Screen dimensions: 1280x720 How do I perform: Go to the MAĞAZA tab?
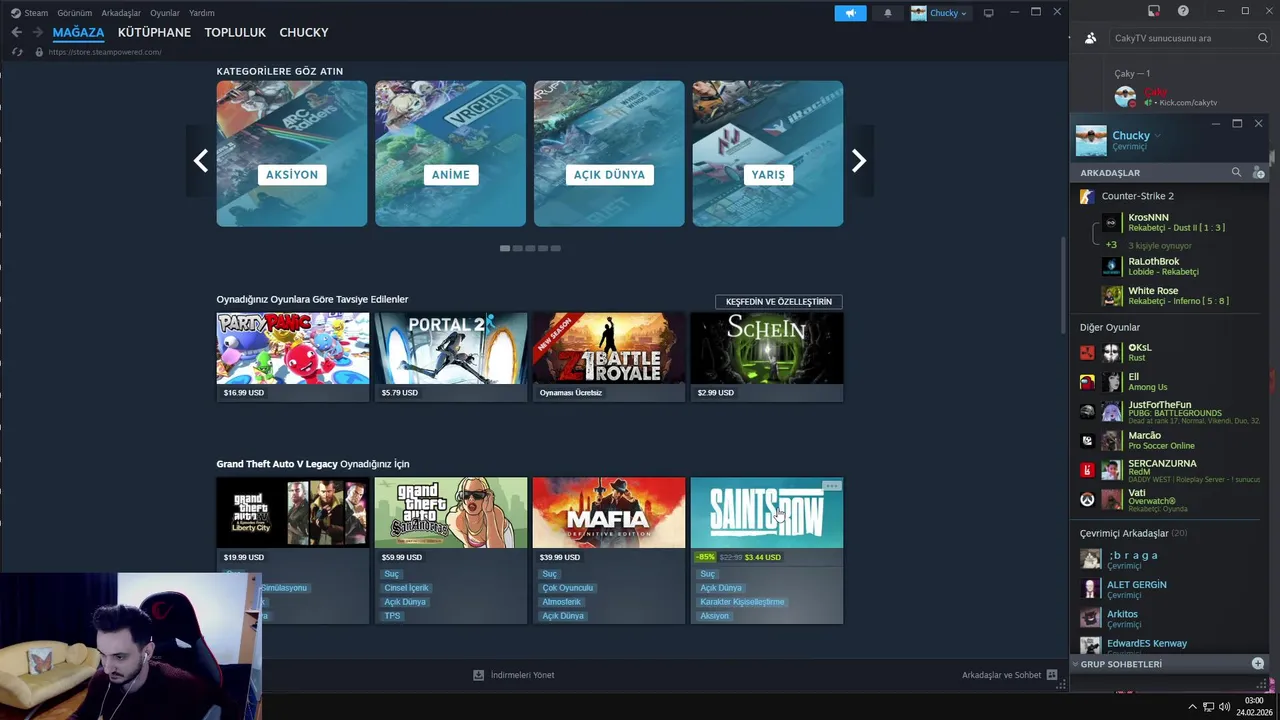(78, 32)
